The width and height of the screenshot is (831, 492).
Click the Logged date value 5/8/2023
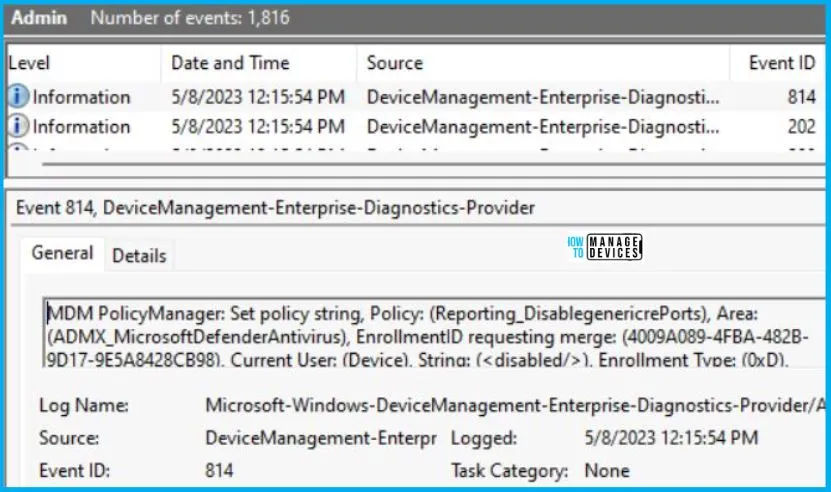tap(671, 438)
